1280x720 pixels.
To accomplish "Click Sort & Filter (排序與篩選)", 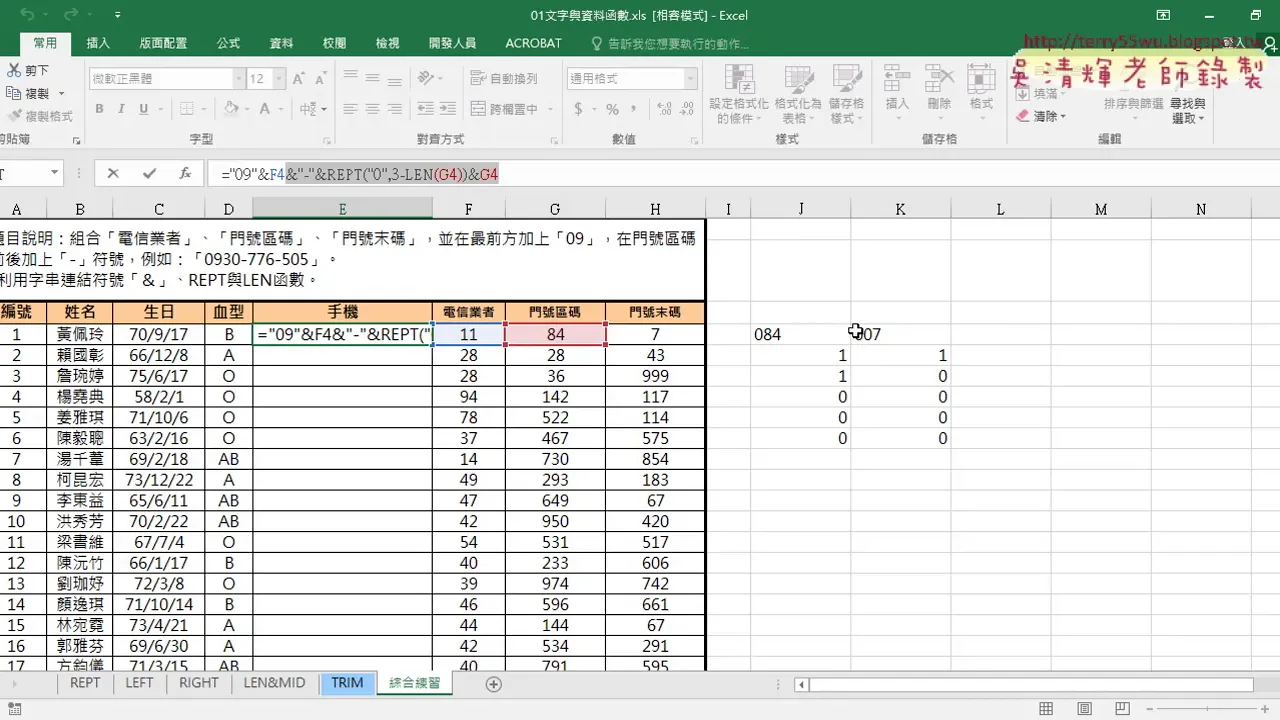I will 1133,103.
